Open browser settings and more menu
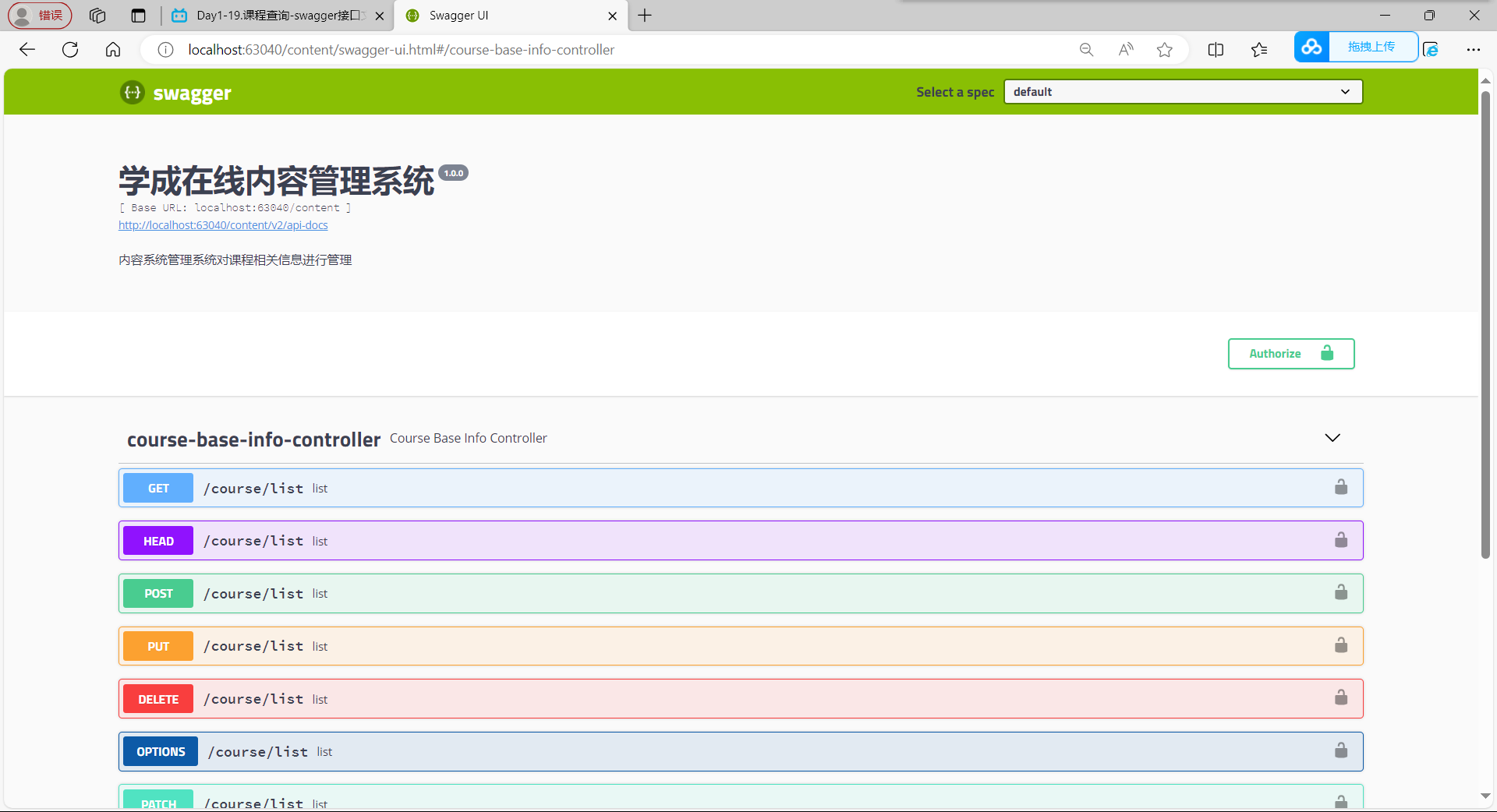Screen dimensions: 1497x812 [x=1473, y=50]
